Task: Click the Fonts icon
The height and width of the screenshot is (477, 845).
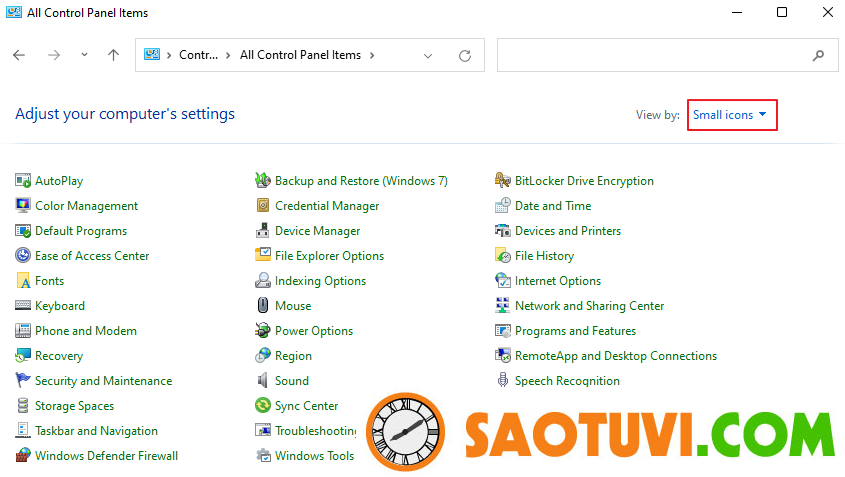Action: 23,280
